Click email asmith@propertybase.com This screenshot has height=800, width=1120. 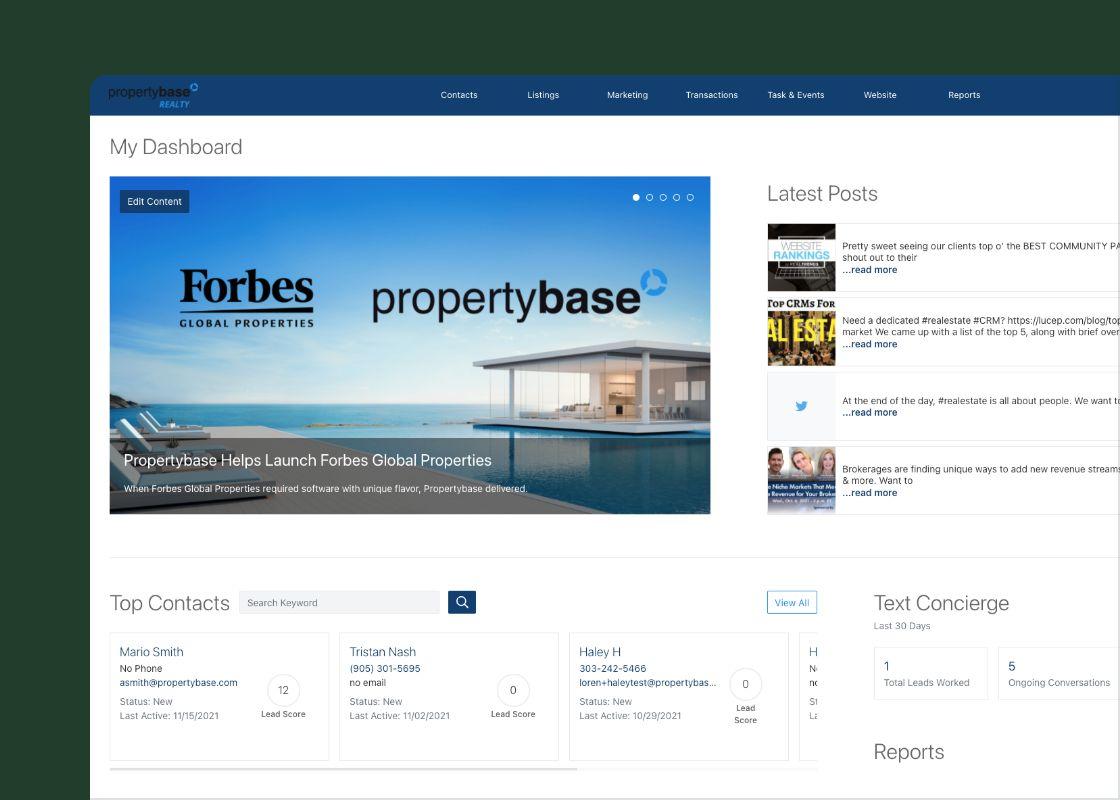coord(179,683)
